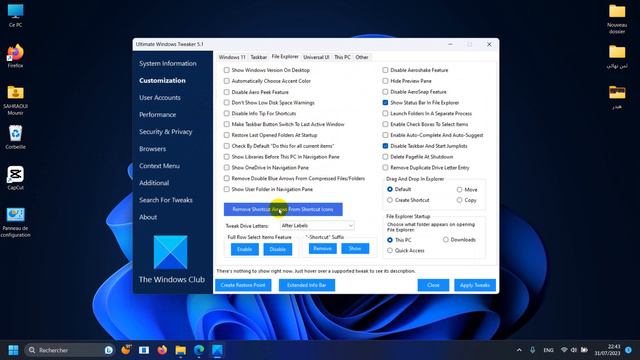Choose Create Shortcut drag option

390,200
